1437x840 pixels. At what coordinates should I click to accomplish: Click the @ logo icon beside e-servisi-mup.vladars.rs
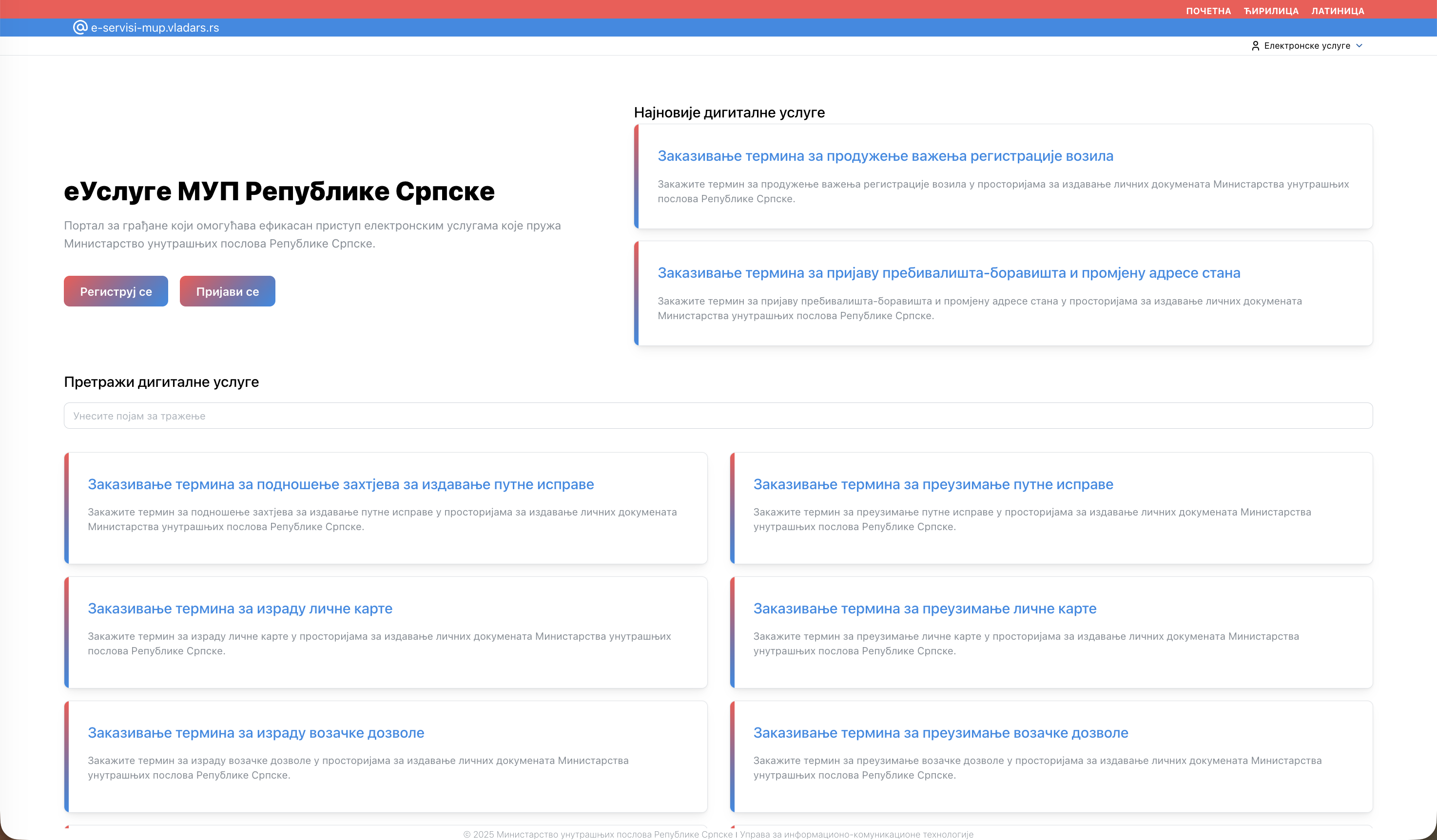coord(80,27)
